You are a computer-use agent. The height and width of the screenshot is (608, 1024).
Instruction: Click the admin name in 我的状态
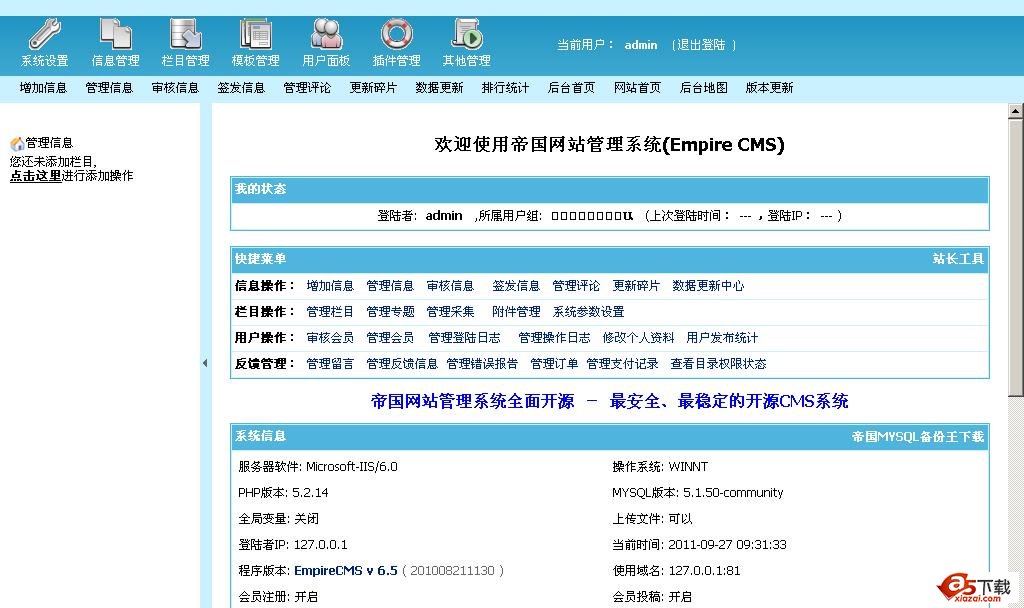pyautogui.click(x=444, y=216)
